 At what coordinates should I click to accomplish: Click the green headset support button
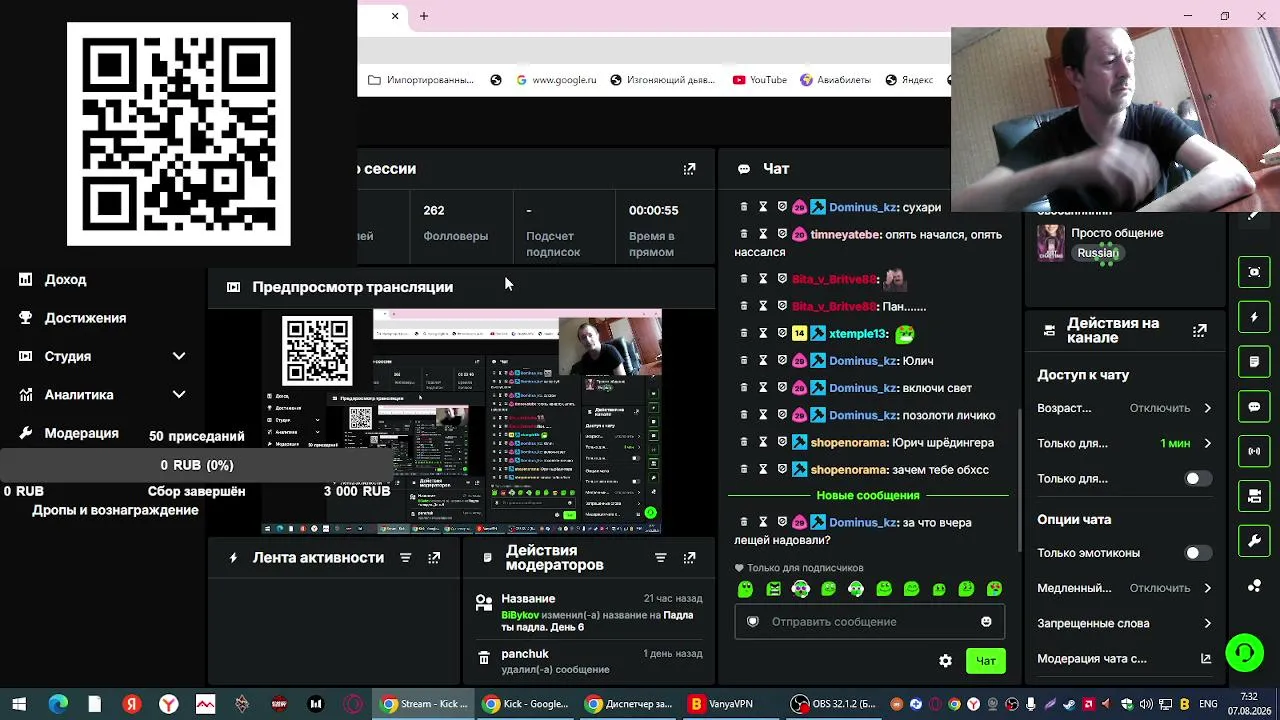click(x=1244, y=654)
